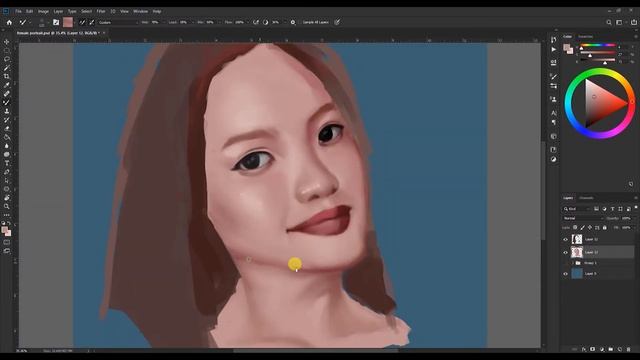
Task: Open the workspace switcher icon
Action: [620, 22]
